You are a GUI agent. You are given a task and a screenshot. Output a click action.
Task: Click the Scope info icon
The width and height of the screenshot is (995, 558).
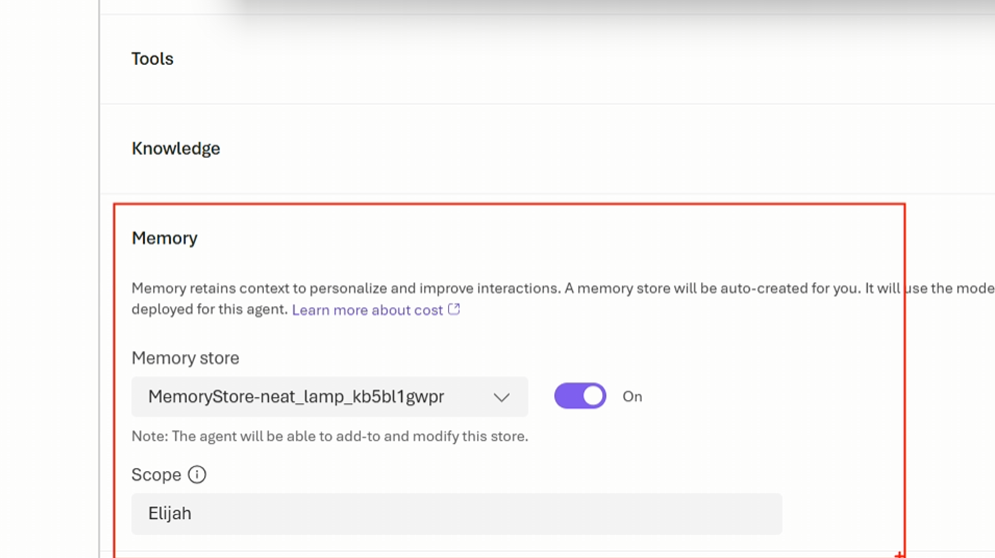(197, 475)
